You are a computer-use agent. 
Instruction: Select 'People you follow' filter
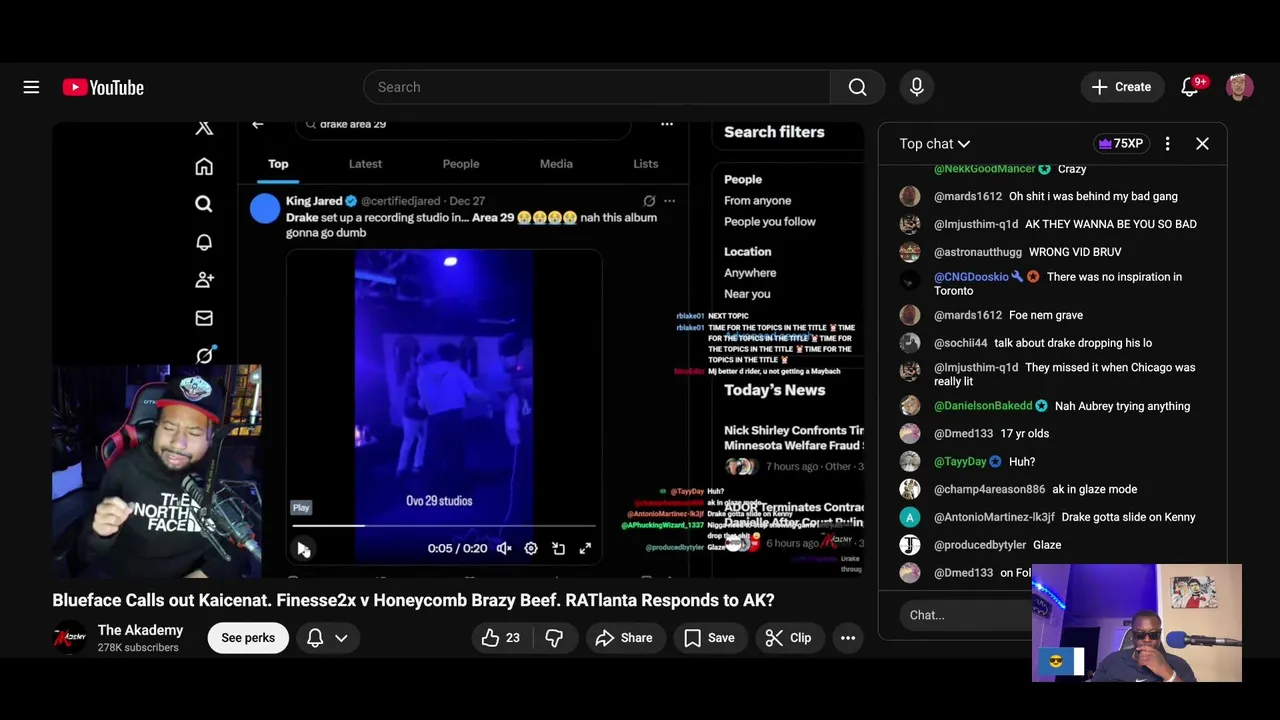(x=770, y=222)
